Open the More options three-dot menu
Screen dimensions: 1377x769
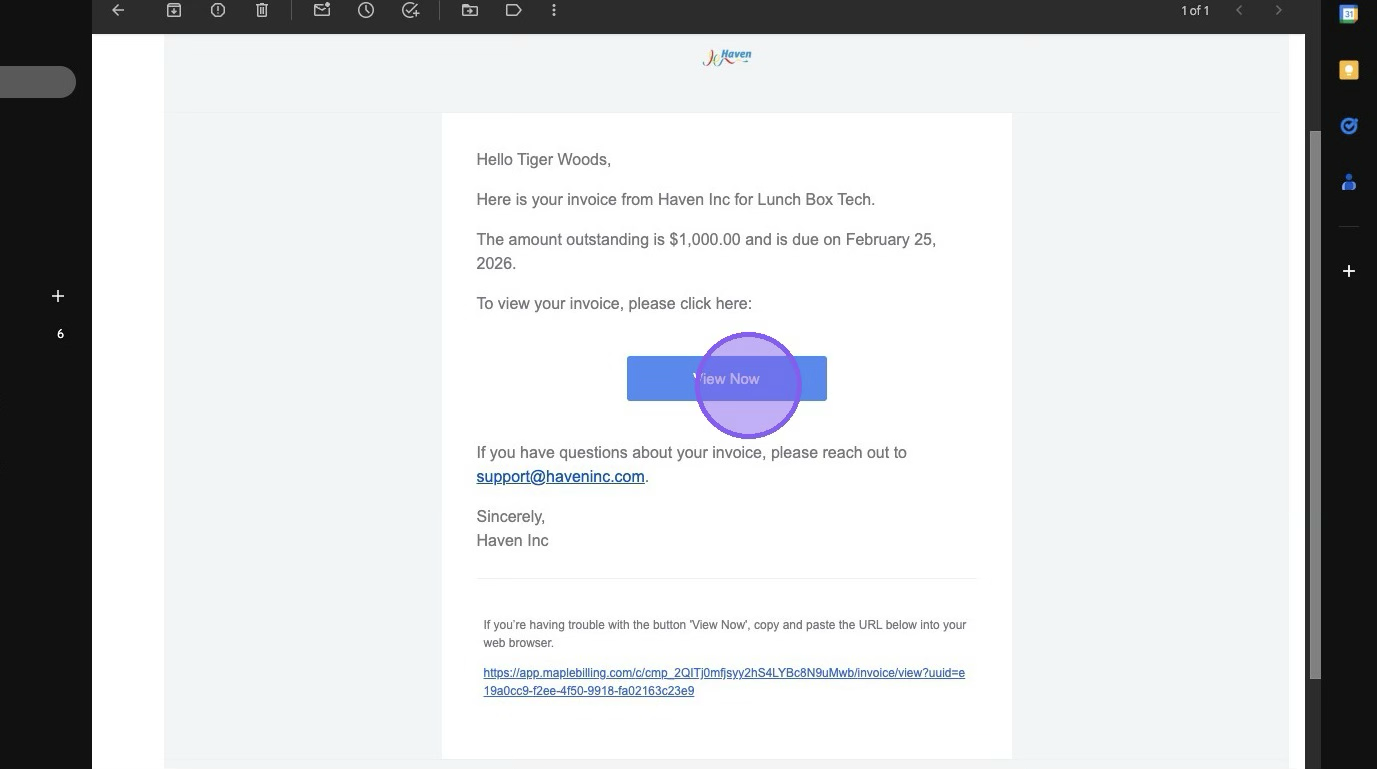coord(554,10)
